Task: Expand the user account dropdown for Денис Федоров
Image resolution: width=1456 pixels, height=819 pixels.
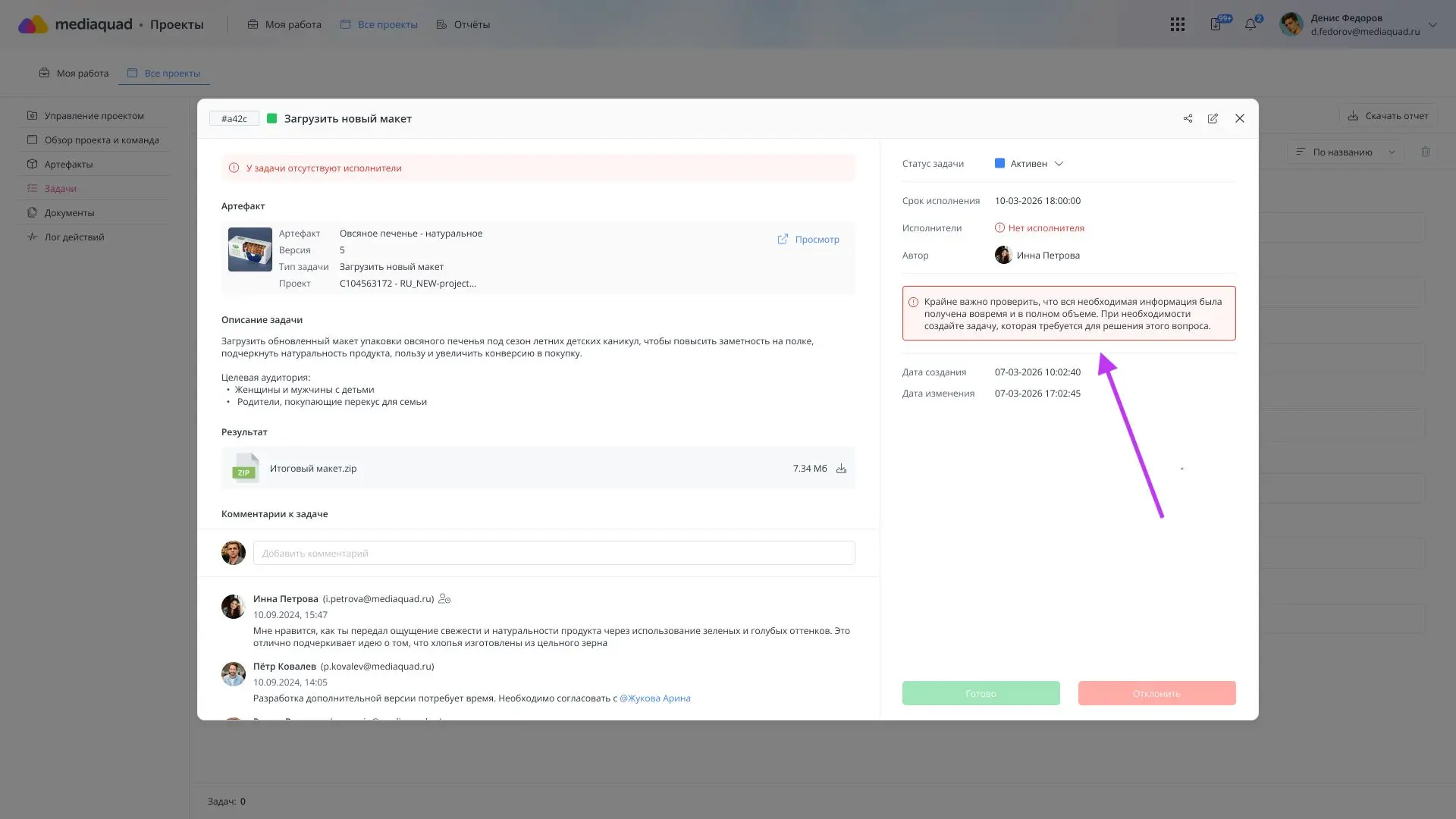Action: point(1433,24)
